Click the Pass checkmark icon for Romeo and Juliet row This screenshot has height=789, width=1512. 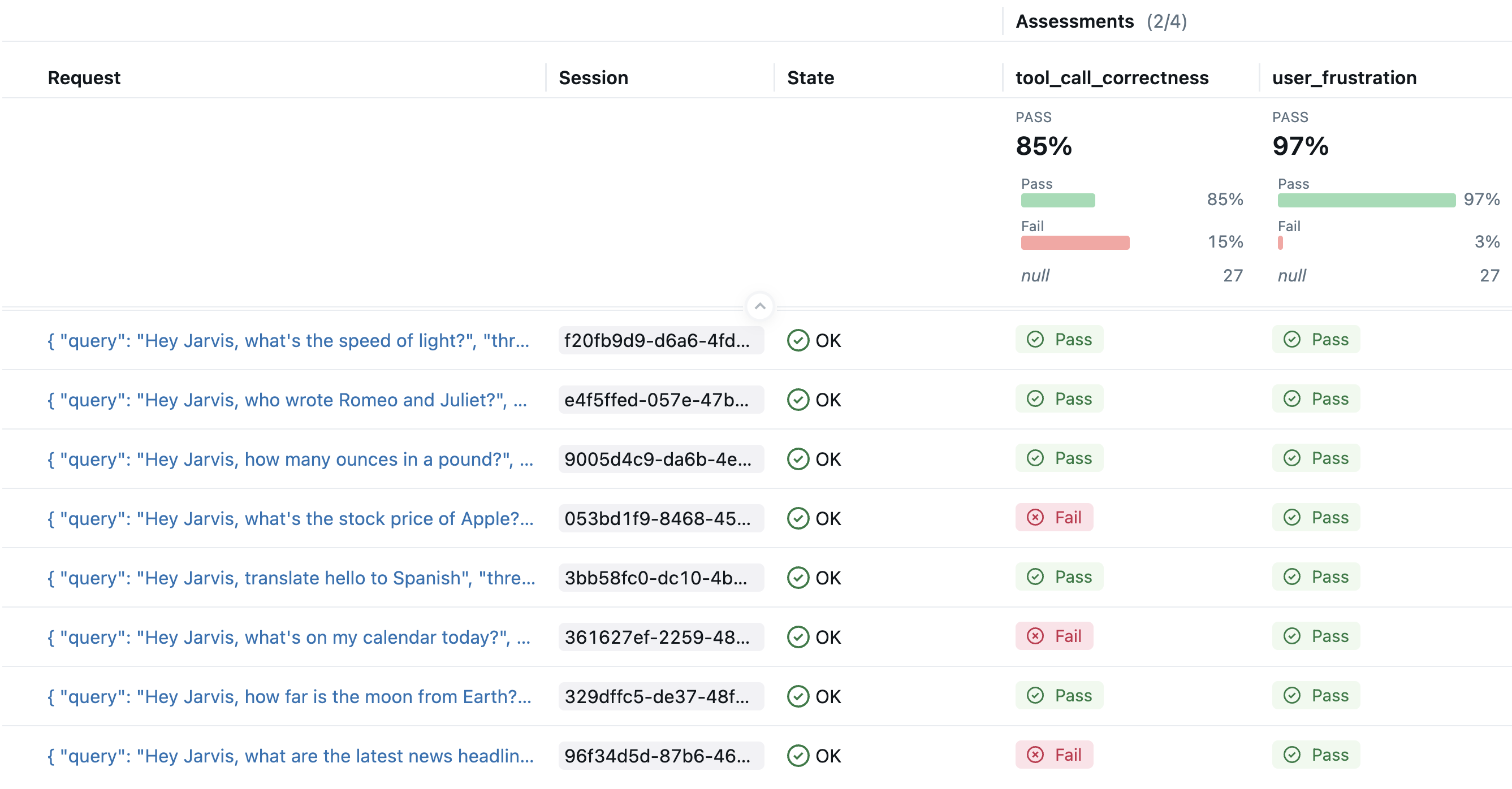coord(1035,399)
